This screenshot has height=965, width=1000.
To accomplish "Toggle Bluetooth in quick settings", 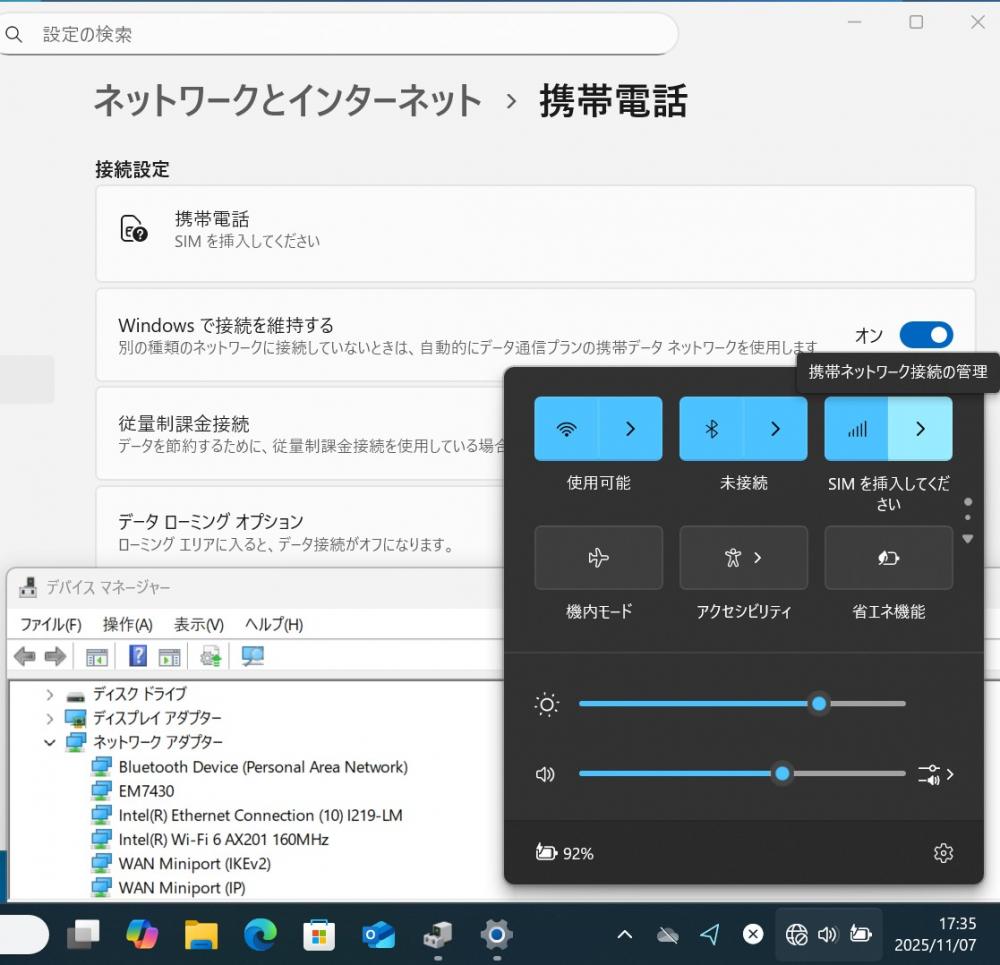I will click(x=712, y=429).
